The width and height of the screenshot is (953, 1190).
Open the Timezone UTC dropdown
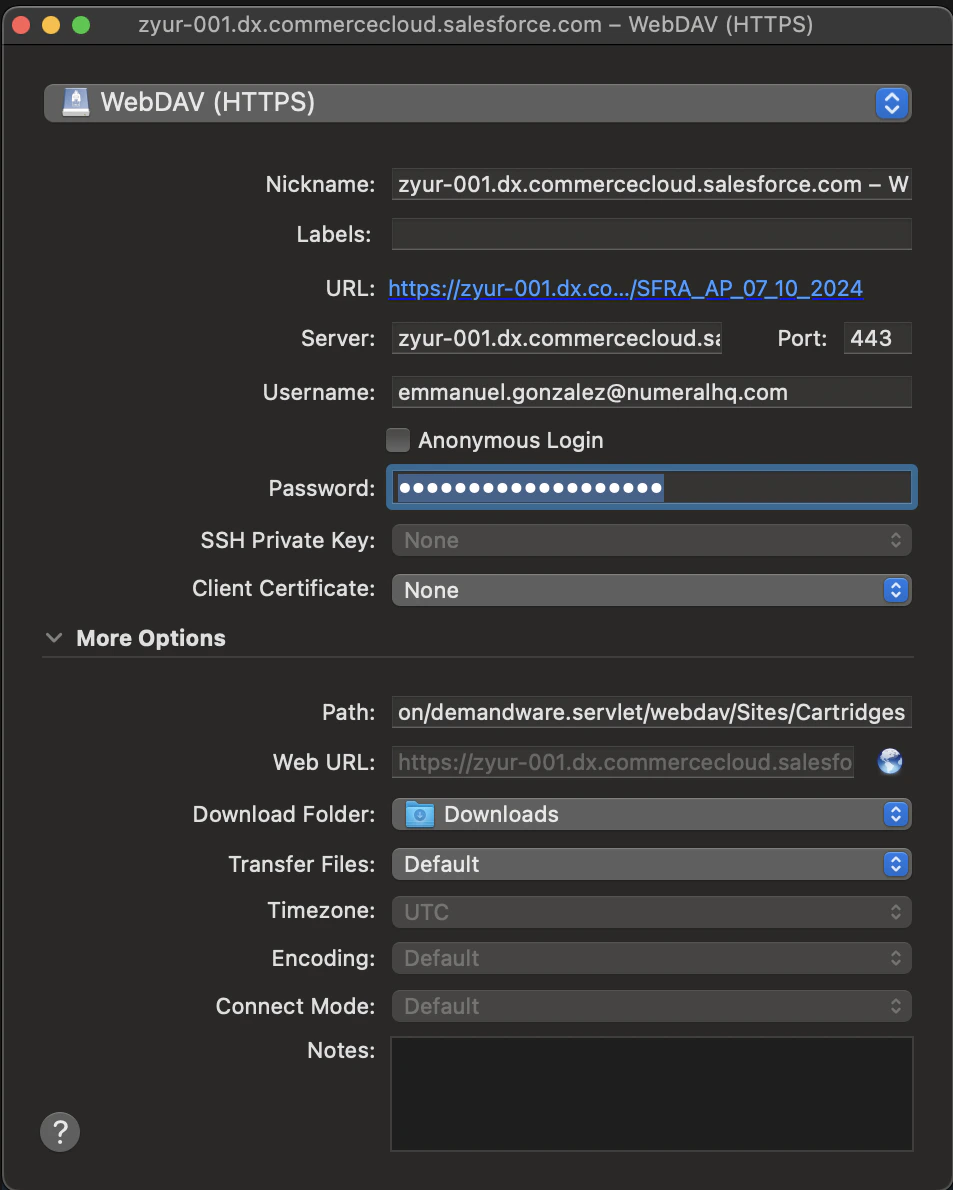click(x=651, y=911)
